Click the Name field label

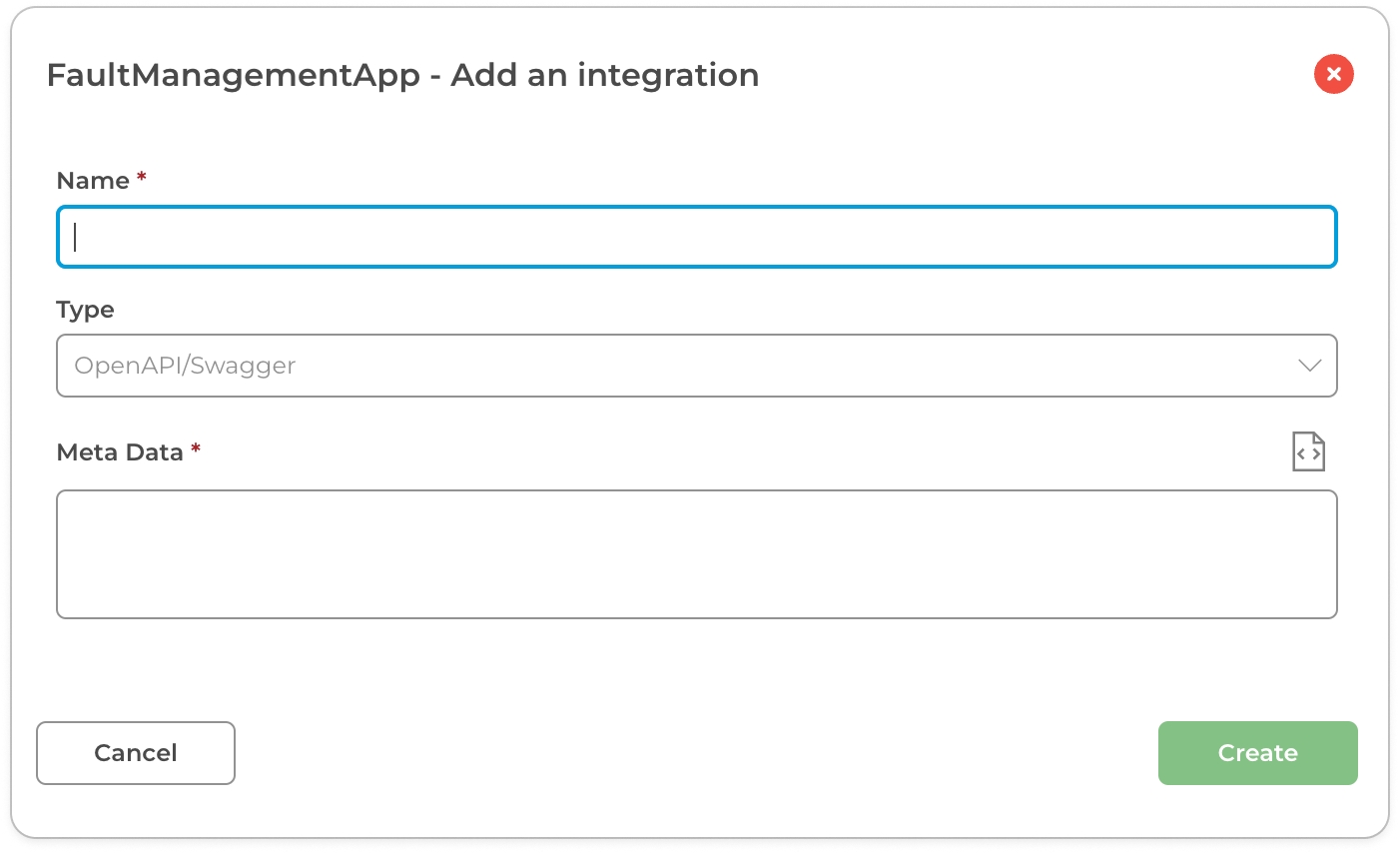pos(93,181)
